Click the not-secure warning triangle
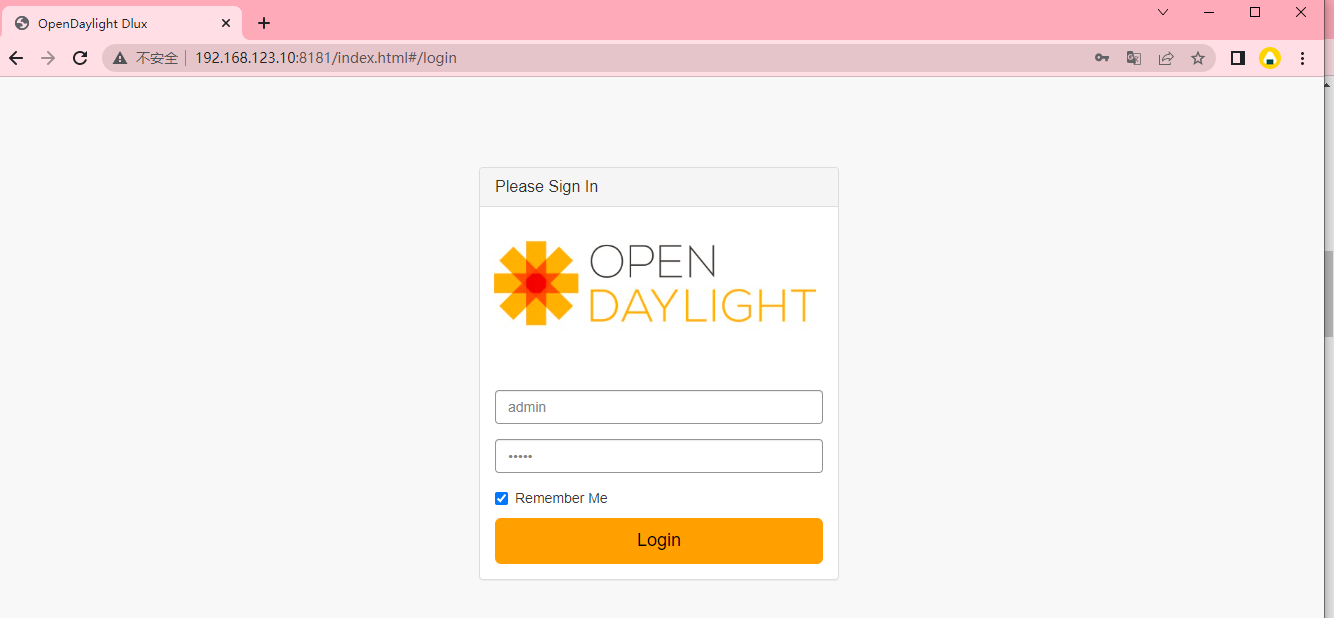The height and width of the screenshot is (618, 1334). click(x=120, y=58)
